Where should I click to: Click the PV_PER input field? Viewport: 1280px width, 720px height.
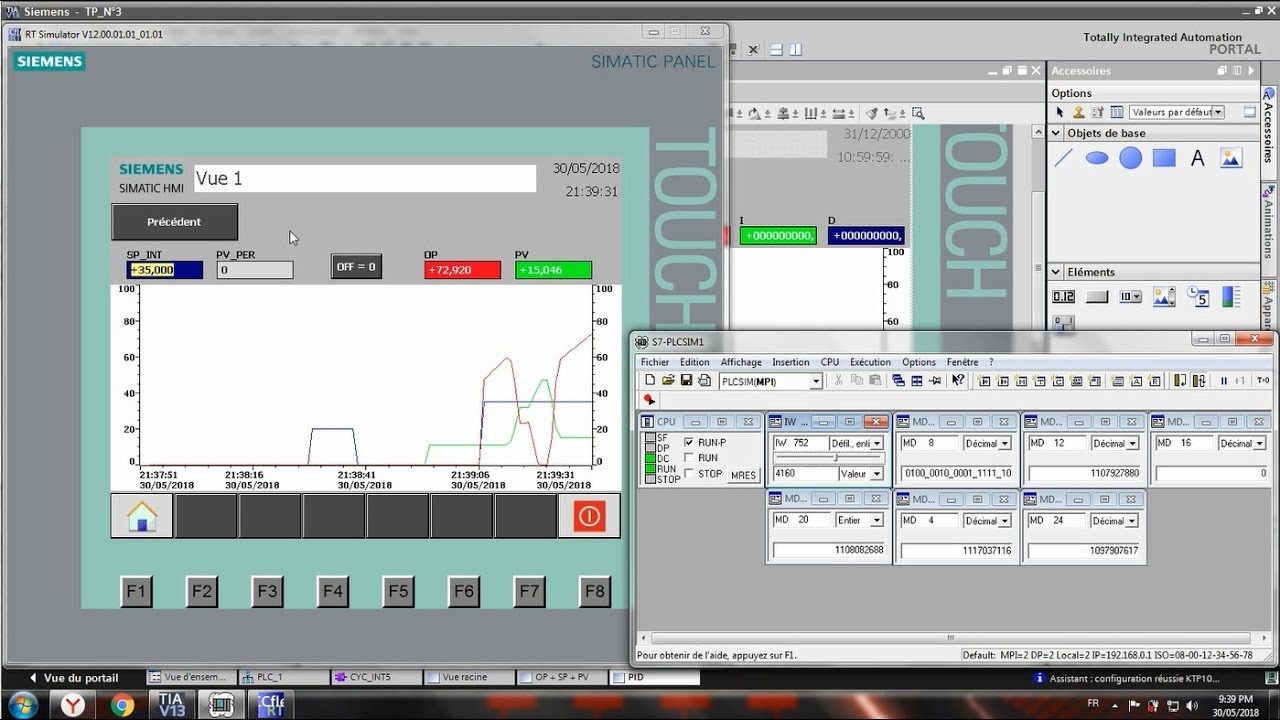255,270
